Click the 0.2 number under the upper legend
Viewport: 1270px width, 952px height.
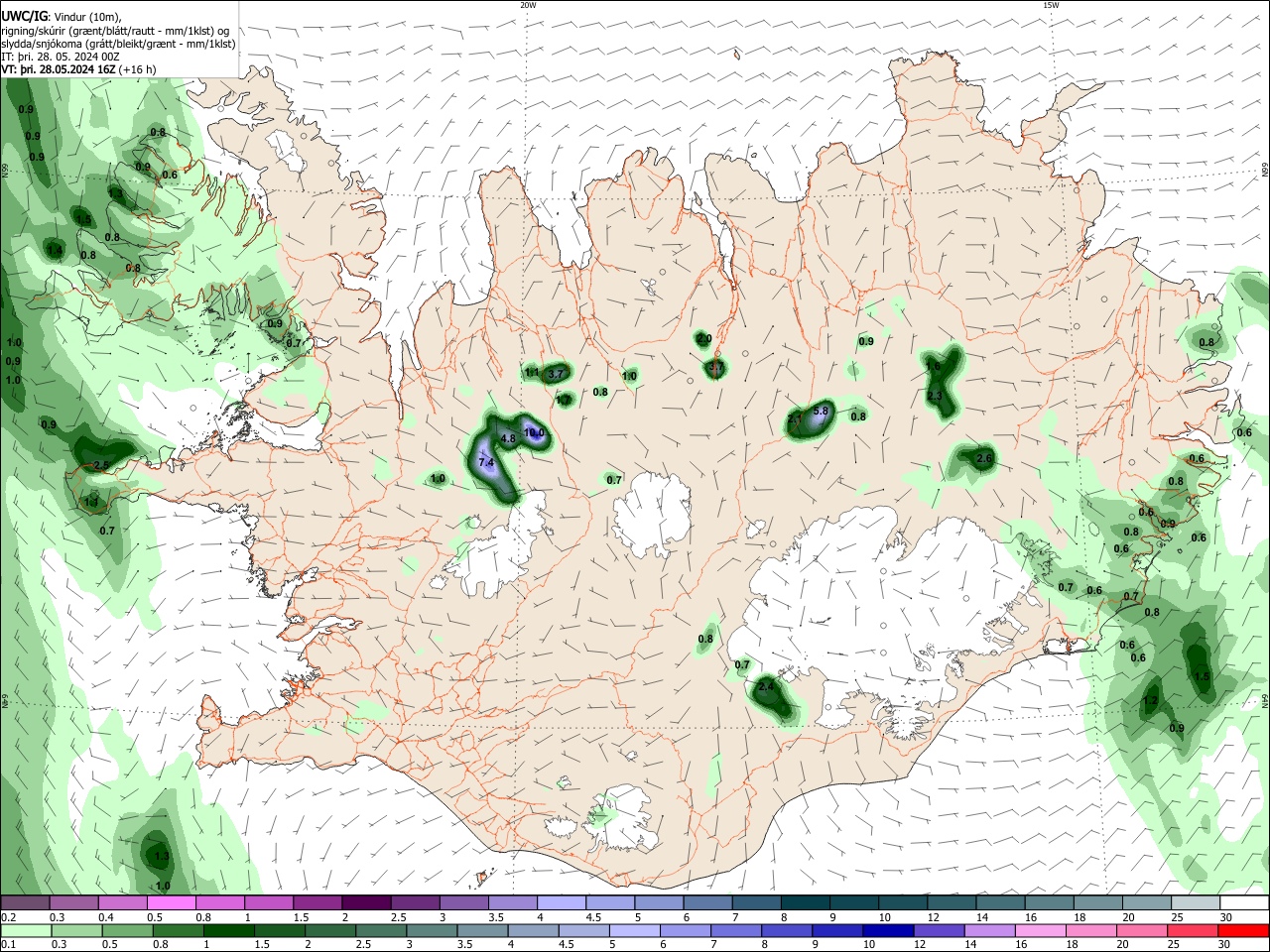[x=7, y=917]
